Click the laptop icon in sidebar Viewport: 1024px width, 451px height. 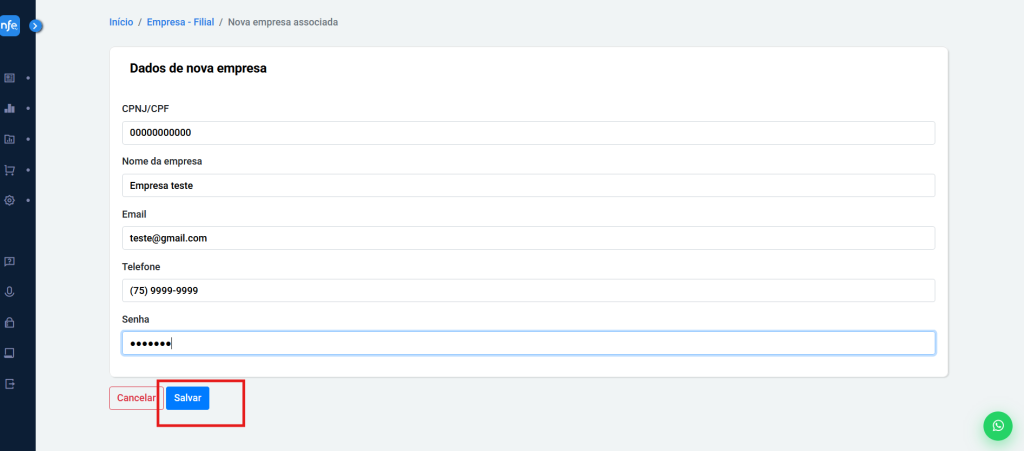coord(10,353)
